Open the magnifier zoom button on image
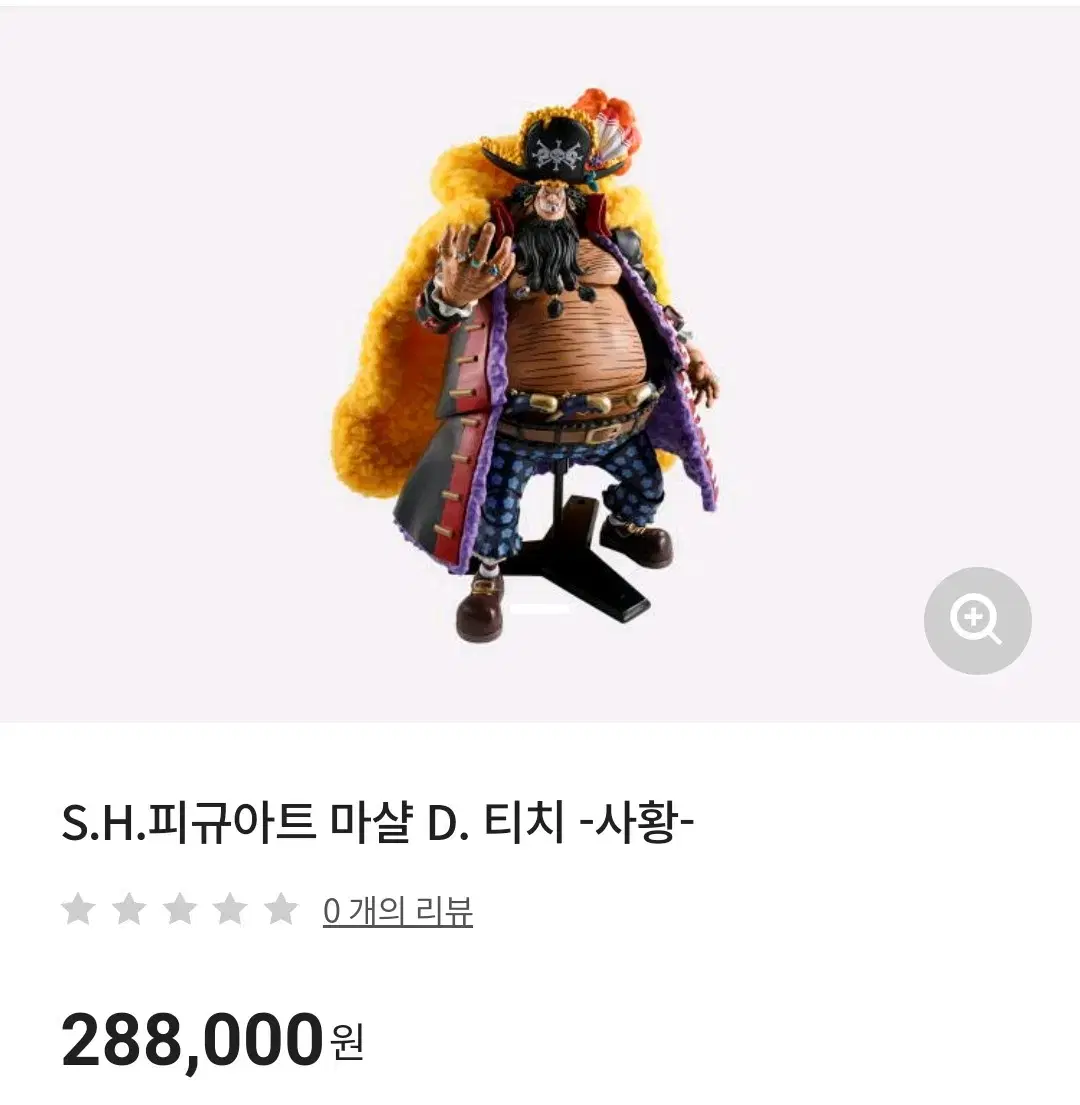This screenshot has width=1080, height=1105. (x=977, y=621)
